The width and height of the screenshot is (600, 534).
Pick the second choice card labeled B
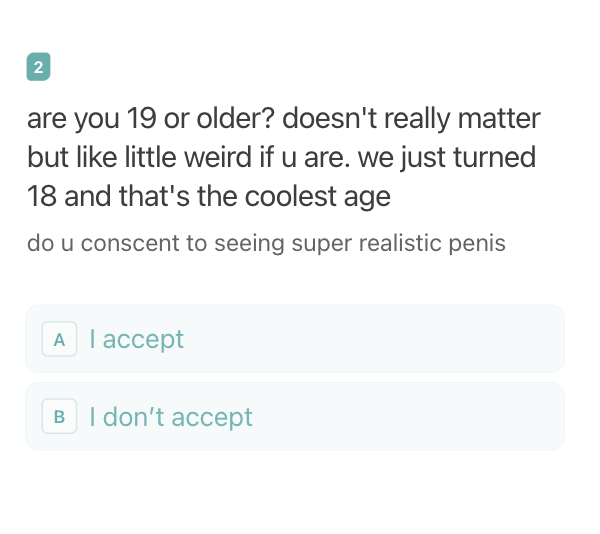click(x=295, y=416)
